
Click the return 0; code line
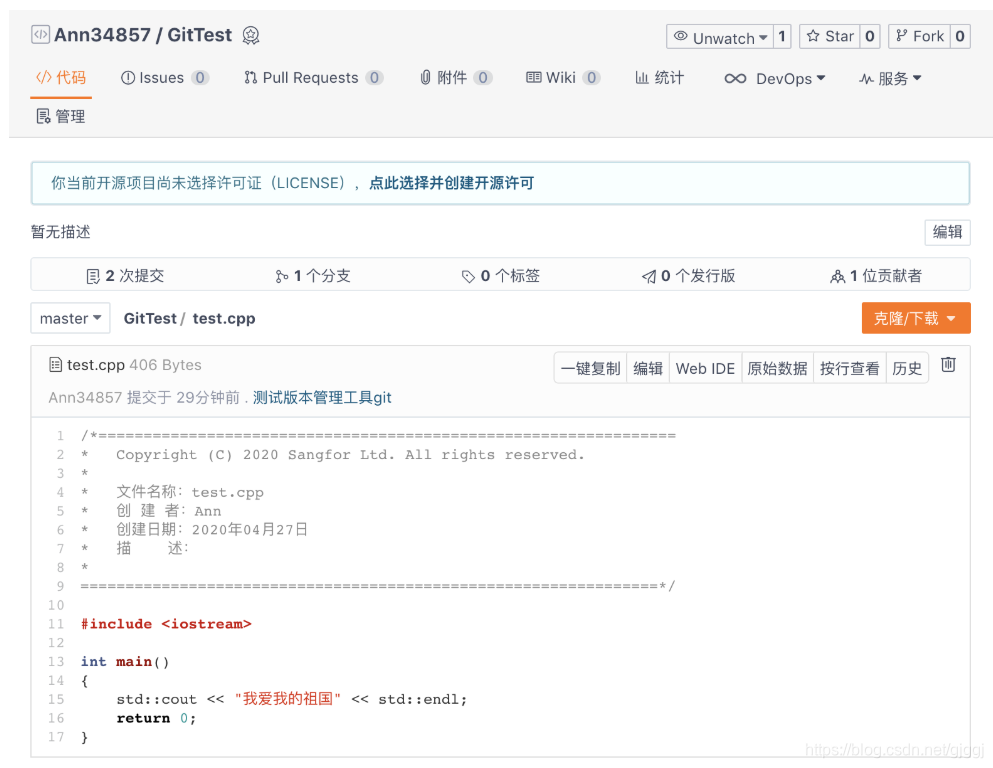[x=156, y=718]
